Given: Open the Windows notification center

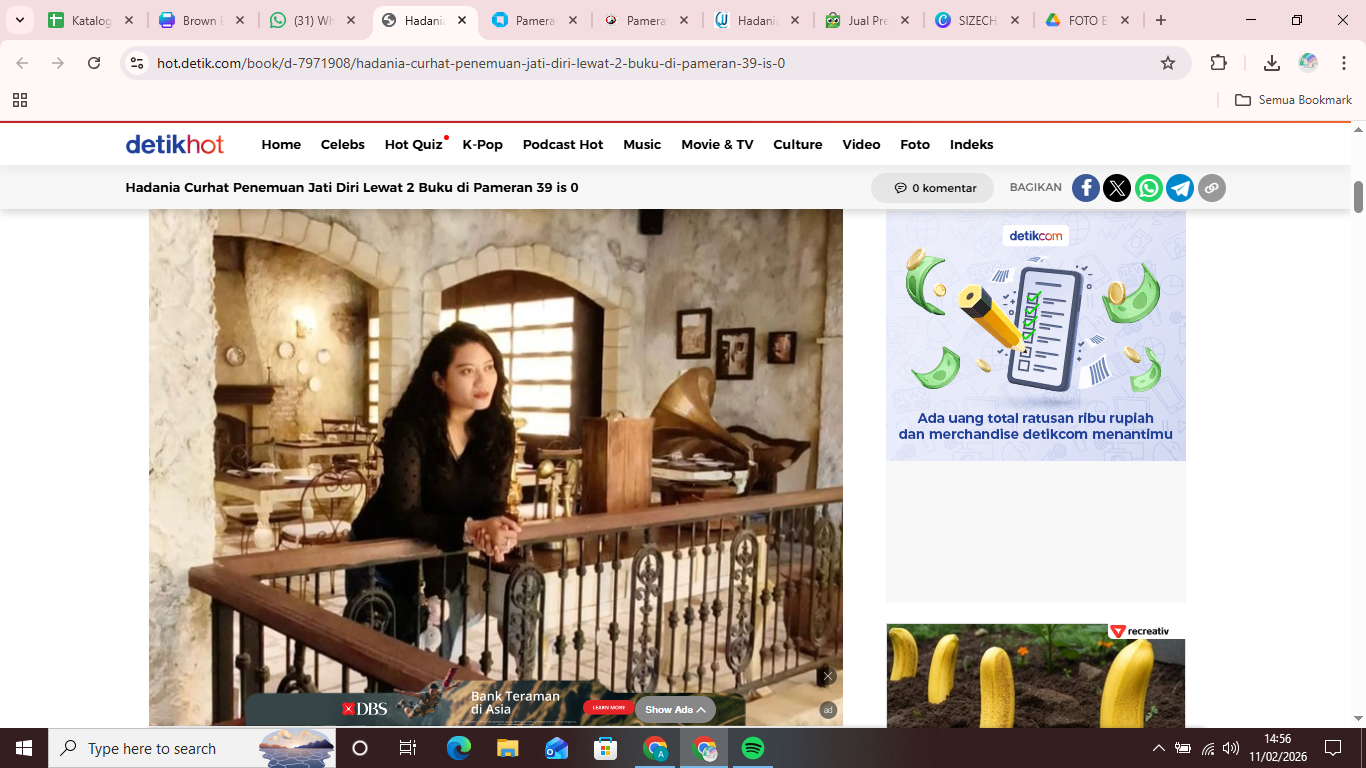Looking at the screenshot, I should coord(1333,748).
